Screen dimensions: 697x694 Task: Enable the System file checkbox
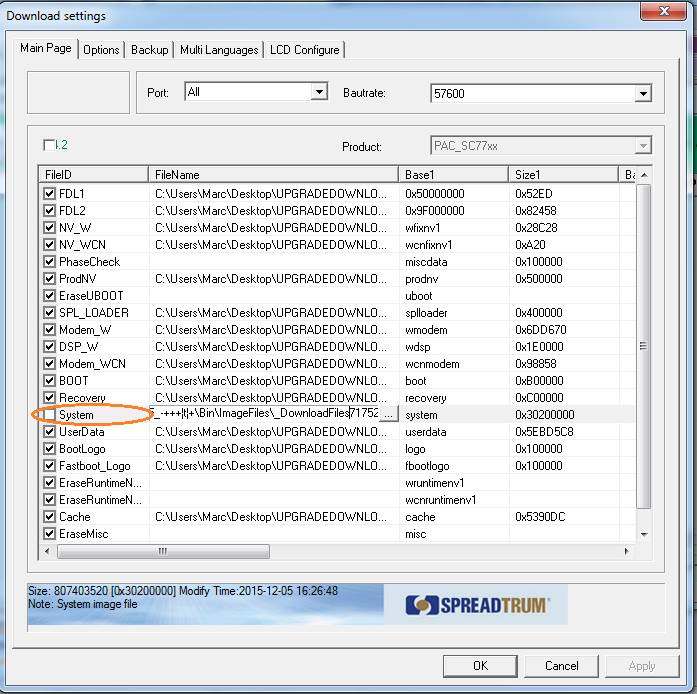[49, 414]
